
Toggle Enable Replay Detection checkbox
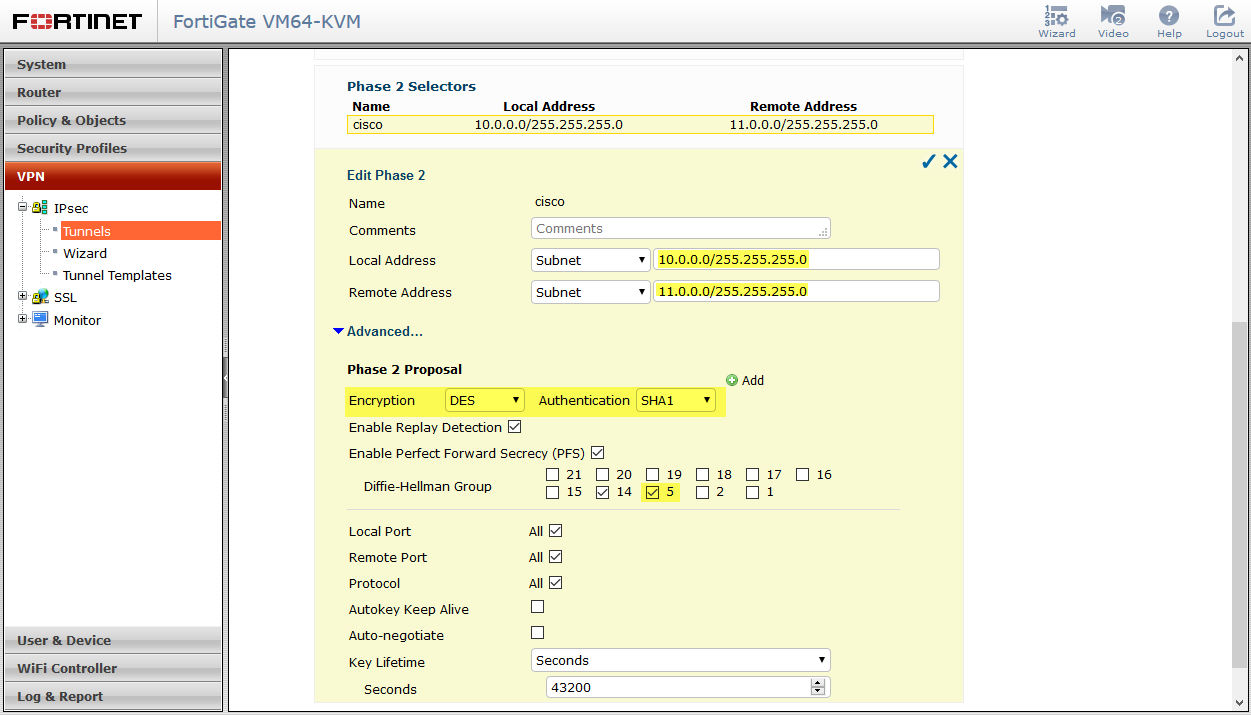[x=515, y=427]
